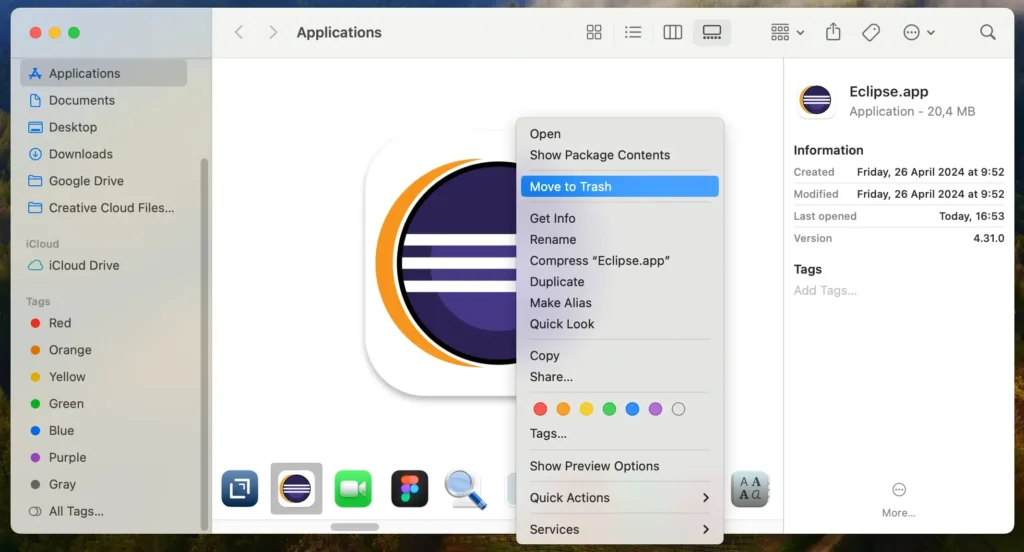
Task: Choose Show Package Contents
Action: pyautogui.click(x=620, y=155)
